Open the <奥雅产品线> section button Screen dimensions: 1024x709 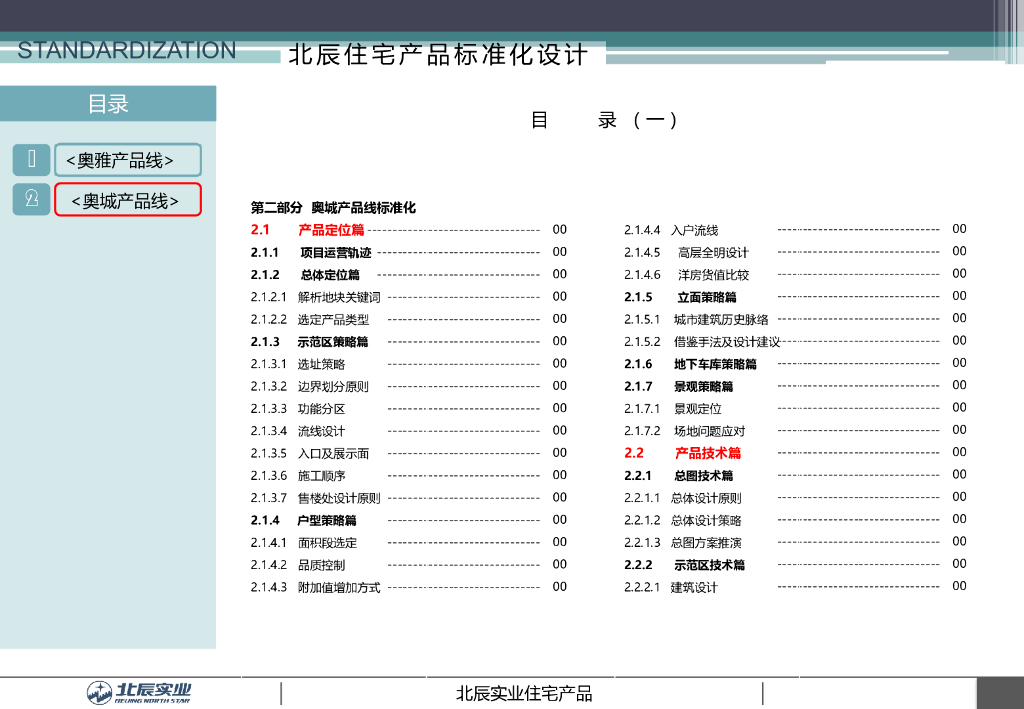click(x=127, y=160)
